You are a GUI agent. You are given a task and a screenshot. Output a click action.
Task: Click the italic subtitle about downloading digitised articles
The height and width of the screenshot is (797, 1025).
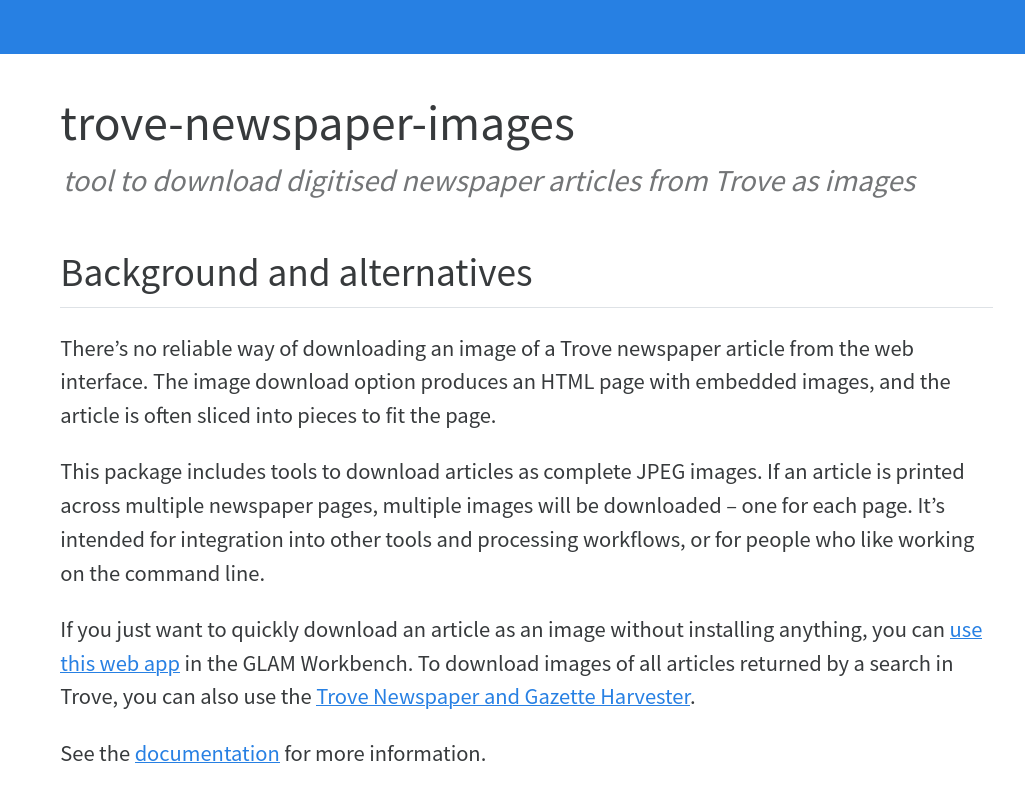490,181
